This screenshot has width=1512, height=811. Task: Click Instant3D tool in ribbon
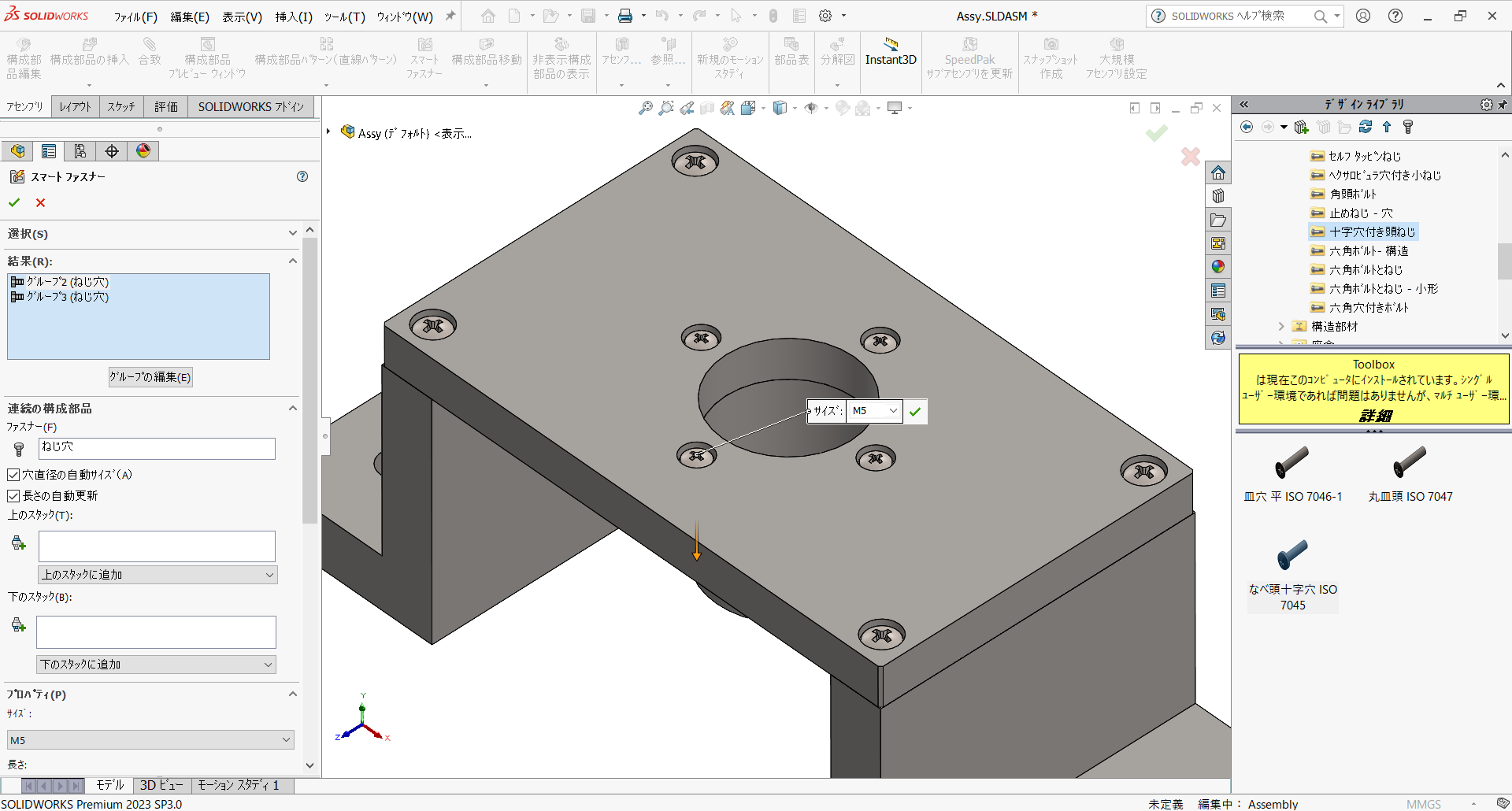tap(891, 52)
